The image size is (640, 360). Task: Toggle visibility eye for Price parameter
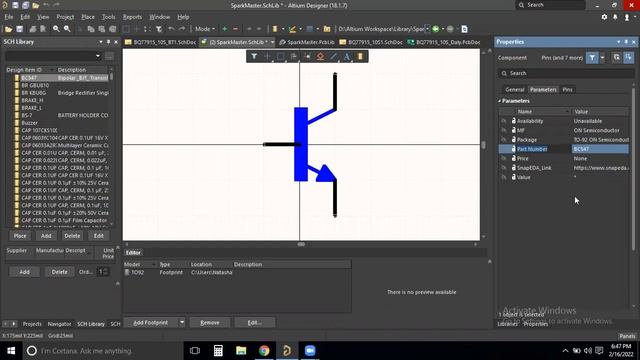coord(504,158)
